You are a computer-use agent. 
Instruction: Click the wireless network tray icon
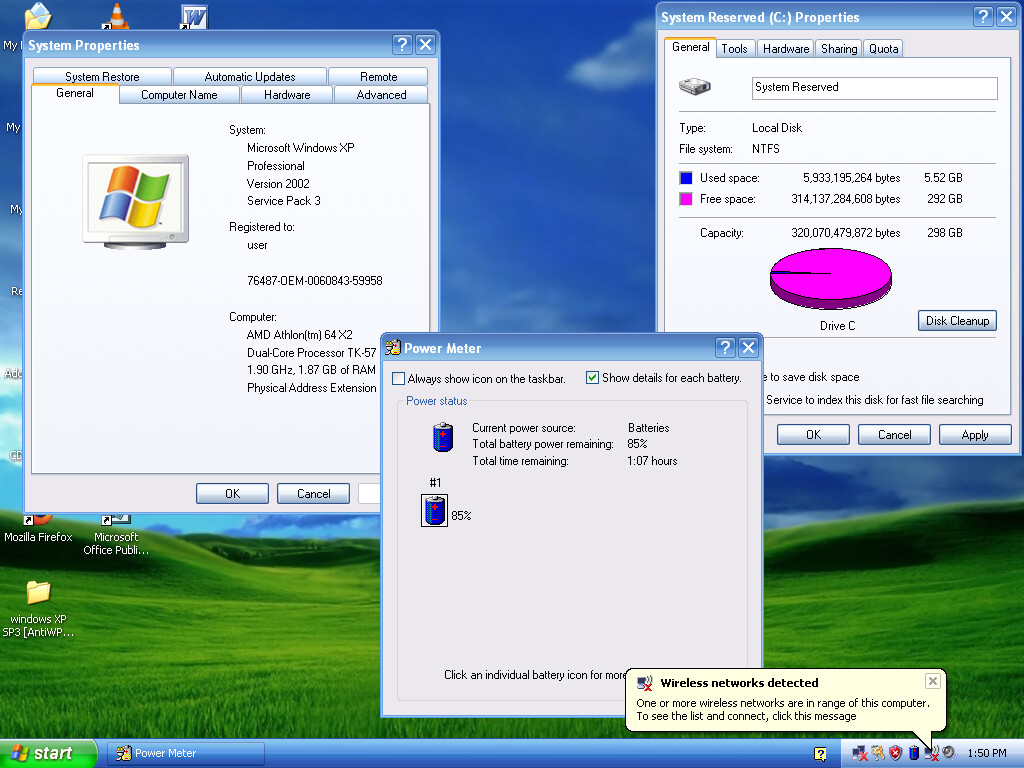coord(932,753)
